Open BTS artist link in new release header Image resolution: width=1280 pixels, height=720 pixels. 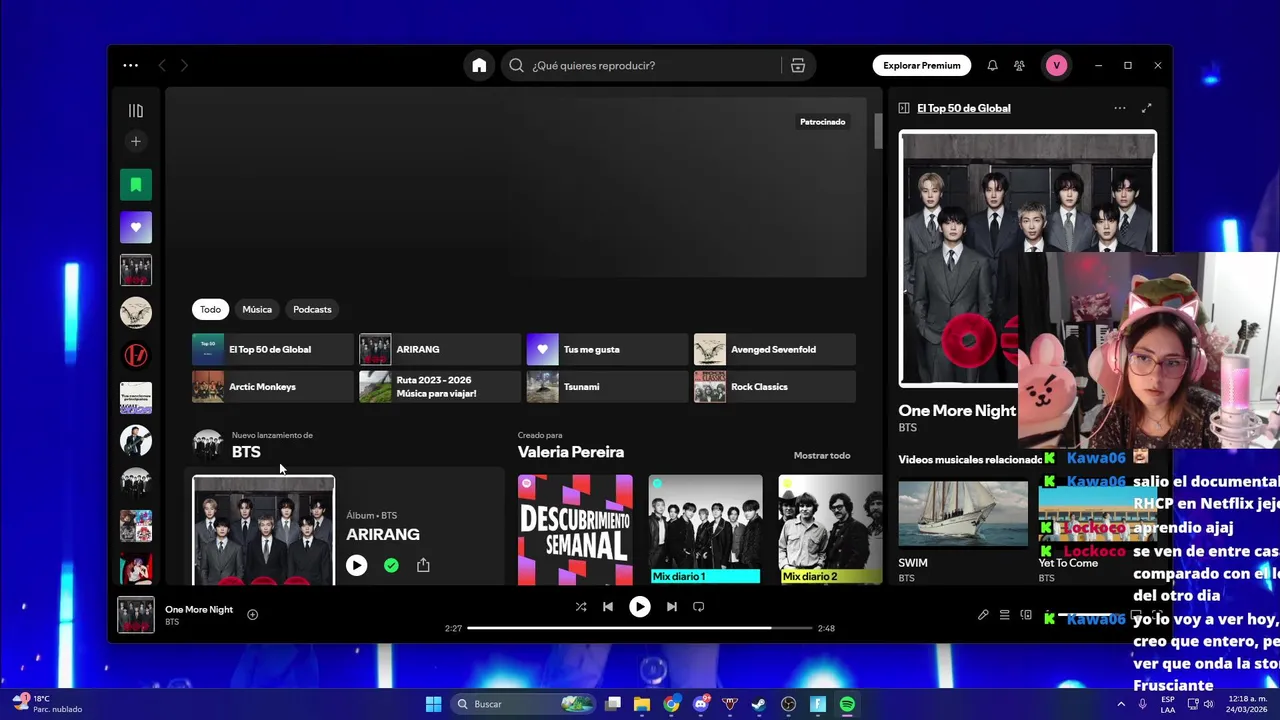click(x=246, y=452)
